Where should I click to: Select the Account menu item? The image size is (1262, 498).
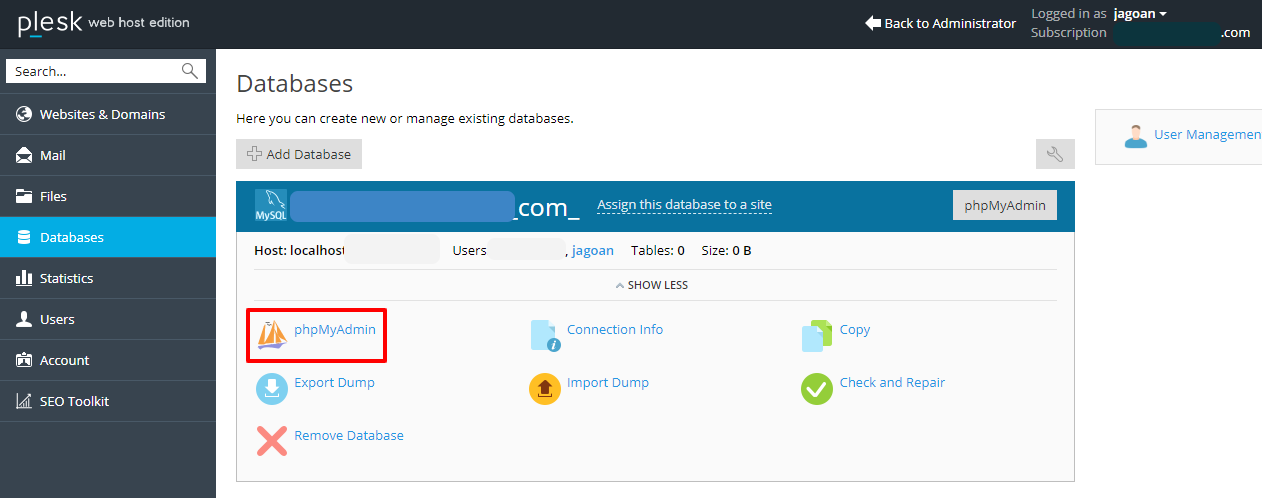click(108, 360)
